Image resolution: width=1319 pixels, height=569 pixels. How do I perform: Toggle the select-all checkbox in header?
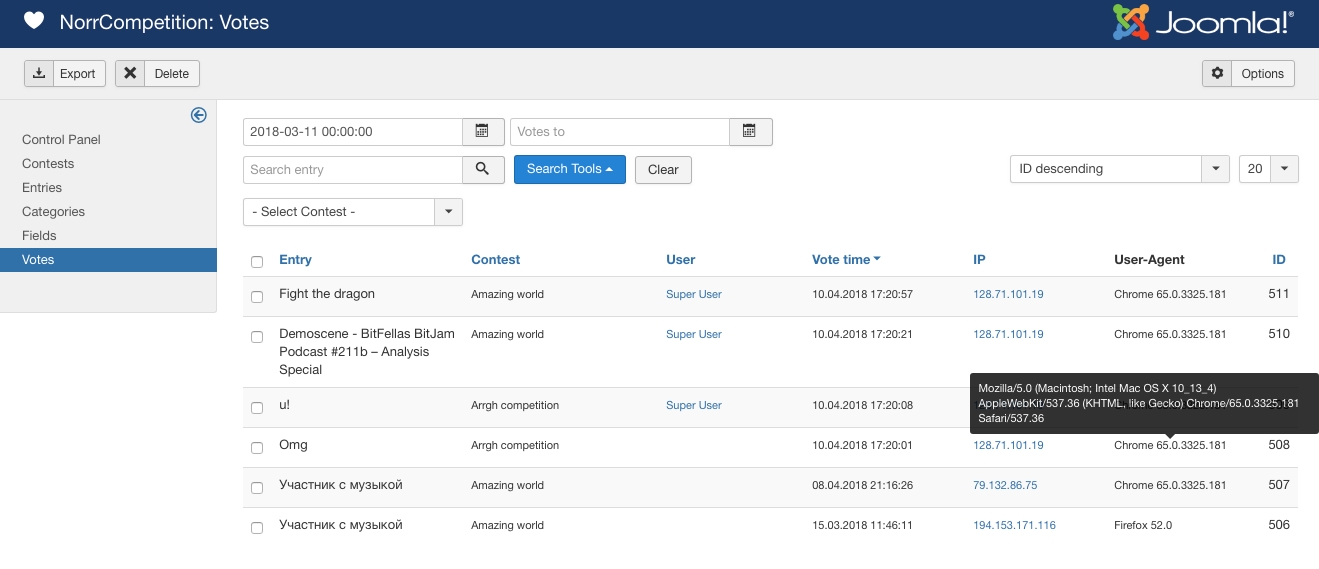(x=257, y=262)
